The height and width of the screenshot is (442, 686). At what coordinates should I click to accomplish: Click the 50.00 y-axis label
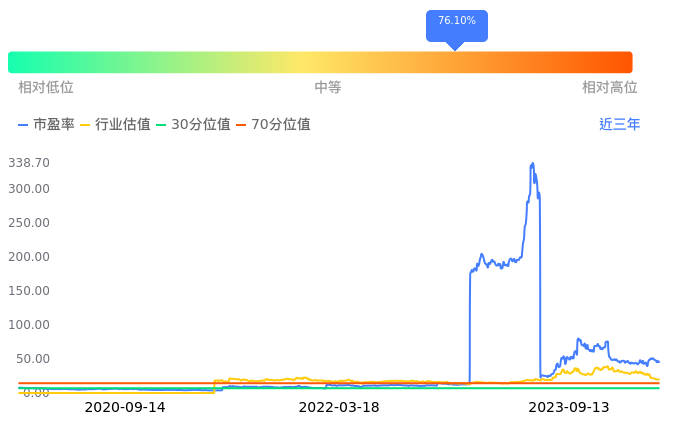pos(31,359)
